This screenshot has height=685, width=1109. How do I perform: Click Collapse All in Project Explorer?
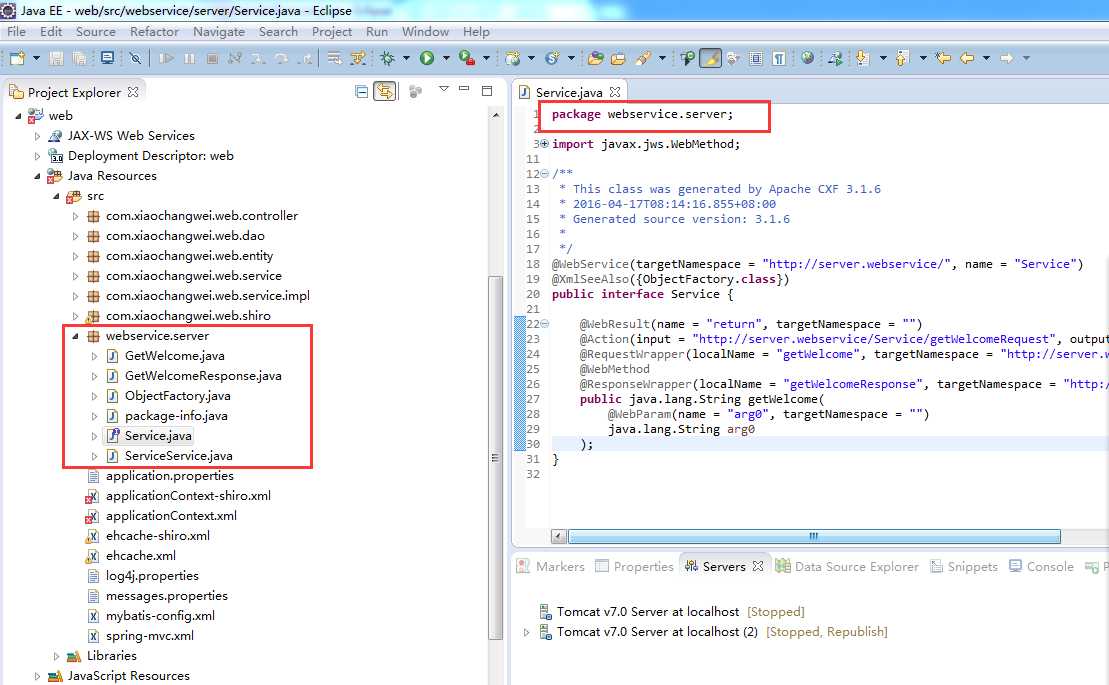tap(361, 91)
